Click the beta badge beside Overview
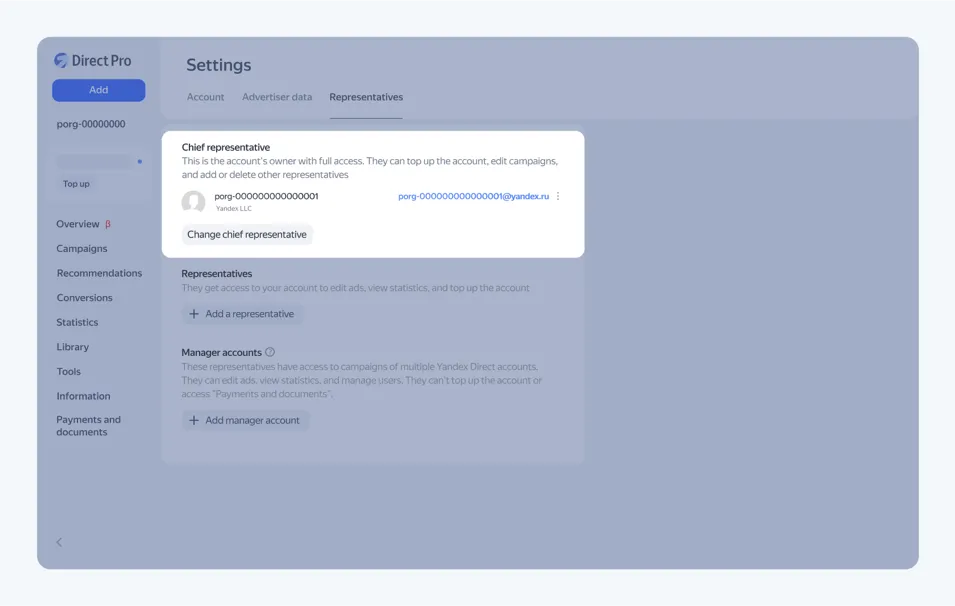 (x=108, y=224)
